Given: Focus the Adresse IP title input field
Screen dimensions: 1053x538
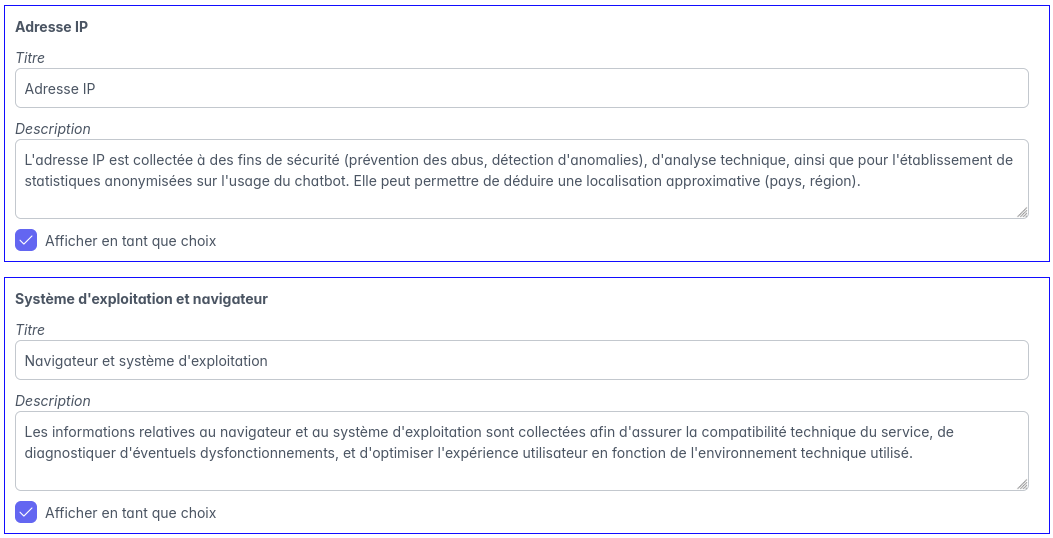Looking at the screenshot, I should point(521,88).
